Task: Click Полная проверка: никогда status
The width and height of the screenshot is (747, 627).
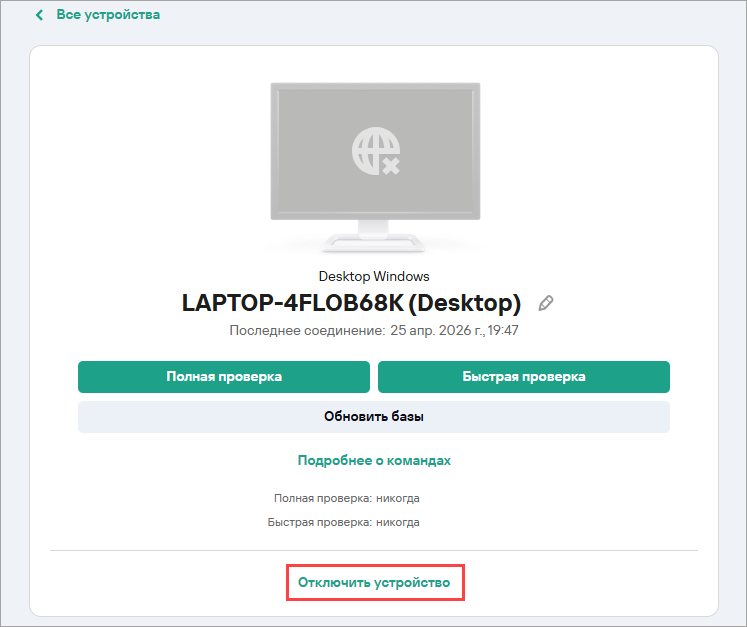Action: point(347,498)
